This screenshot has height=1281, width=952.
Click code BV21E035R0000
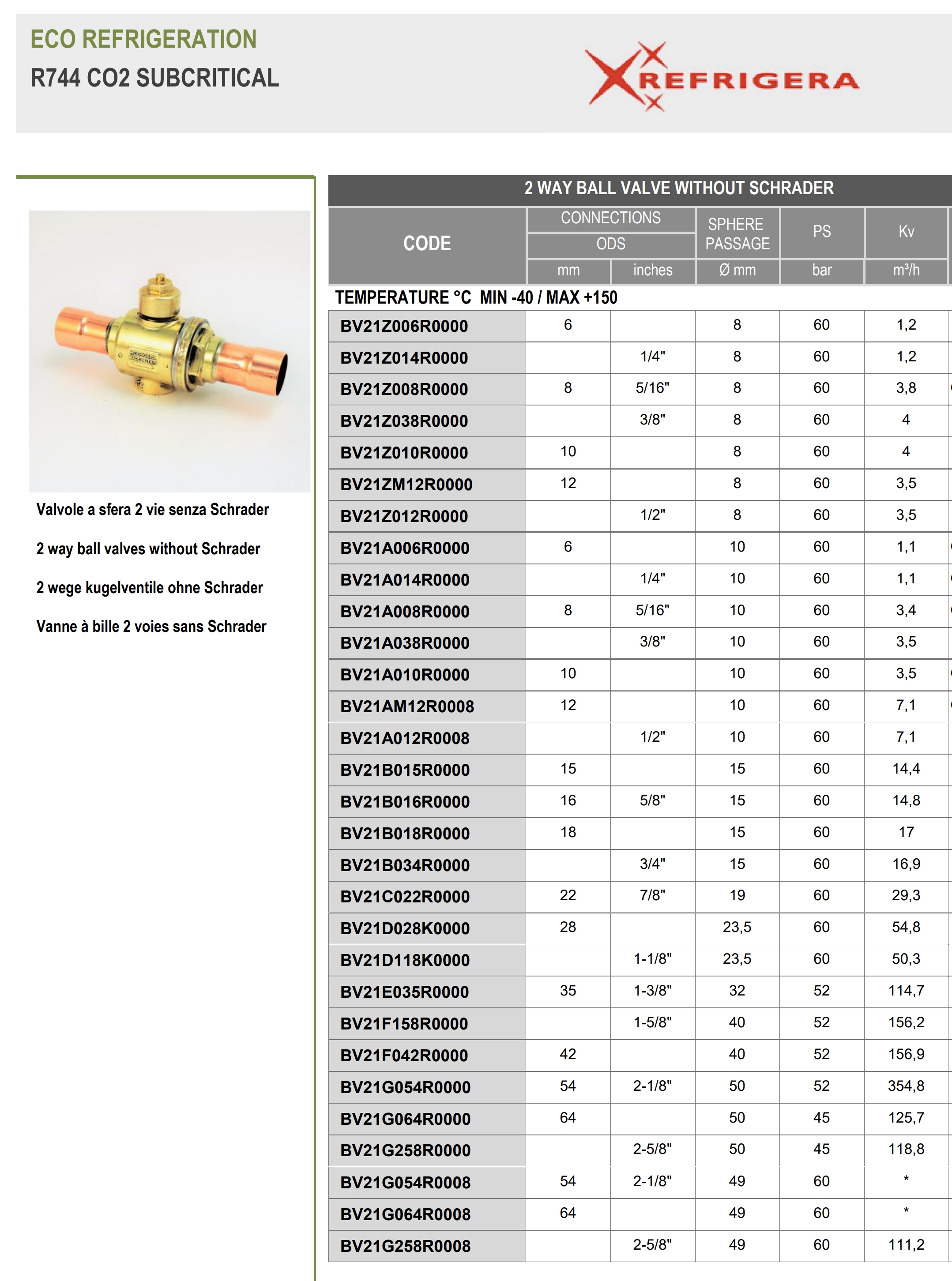coord(405,992)
